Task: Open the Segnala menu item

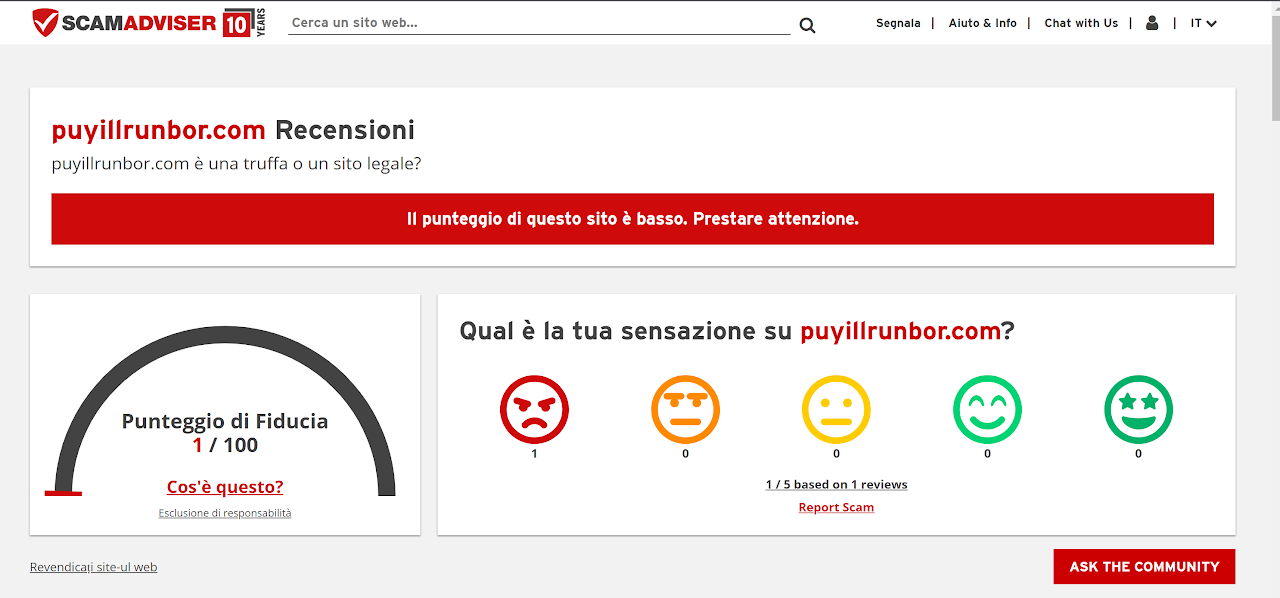Action: pos(898,23)
